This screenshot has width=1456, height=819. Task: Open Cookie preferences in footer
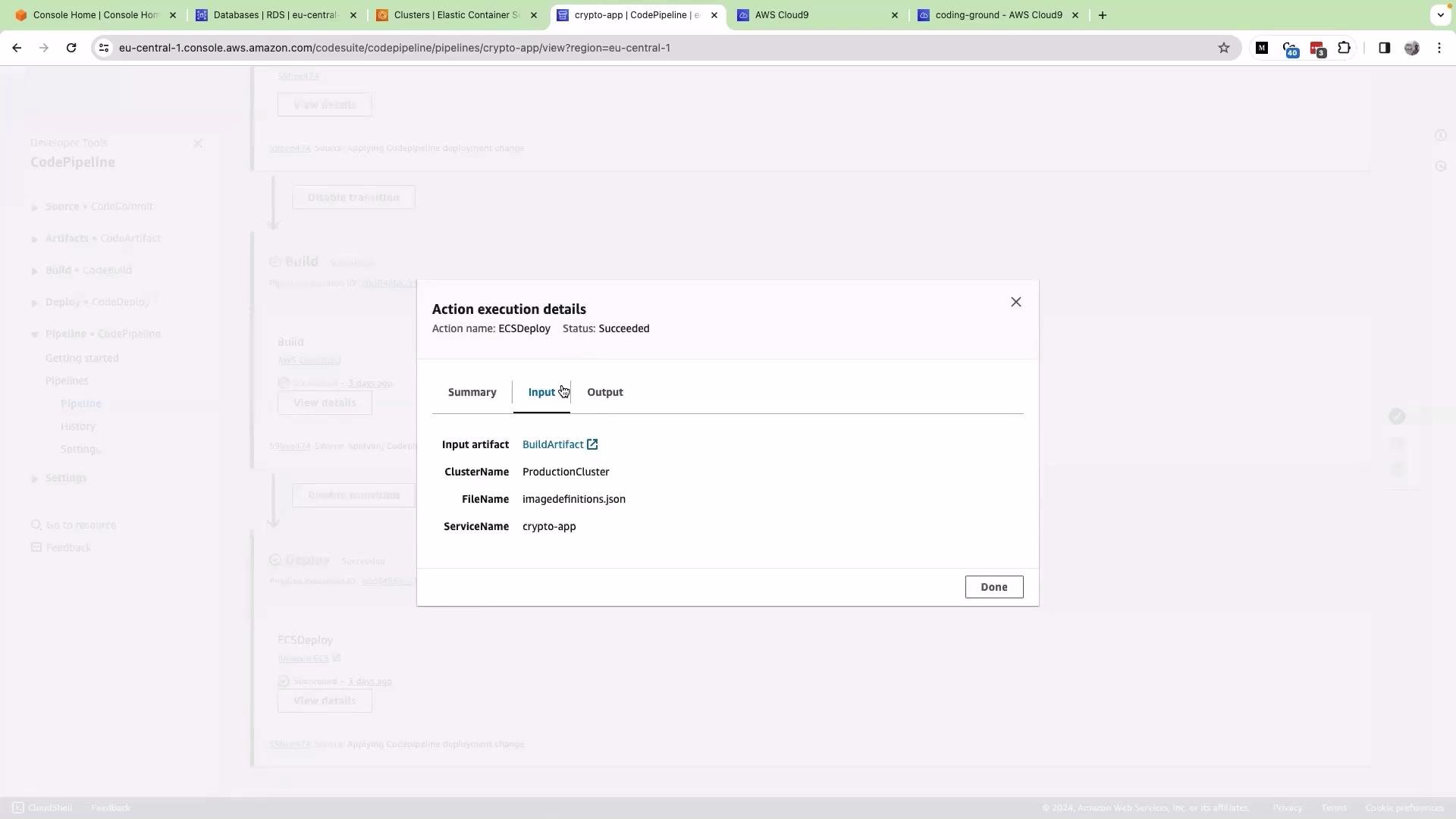point(1404,808)
